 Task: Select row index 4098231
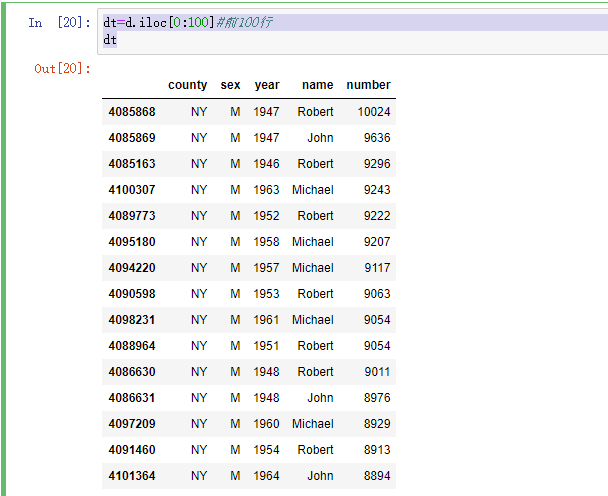tap(132, 320)
